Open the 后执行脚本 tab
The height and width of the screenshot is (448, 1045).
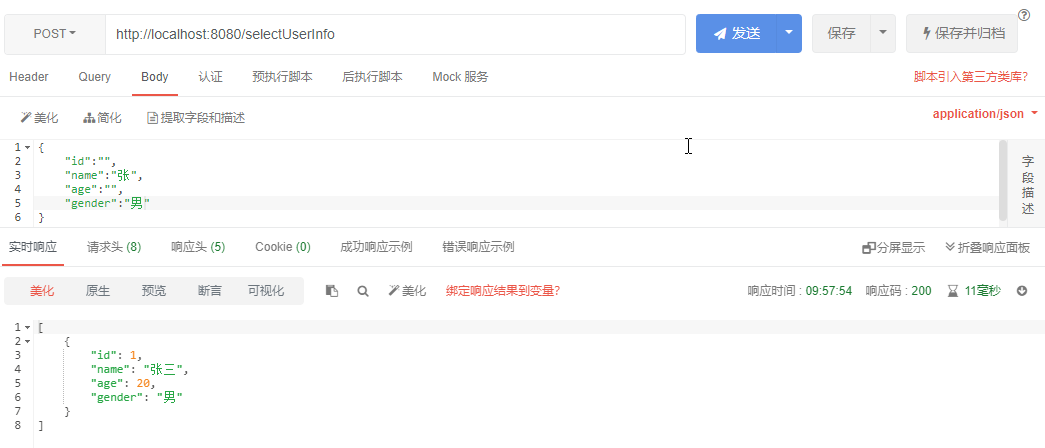click(x=372, y=77)
